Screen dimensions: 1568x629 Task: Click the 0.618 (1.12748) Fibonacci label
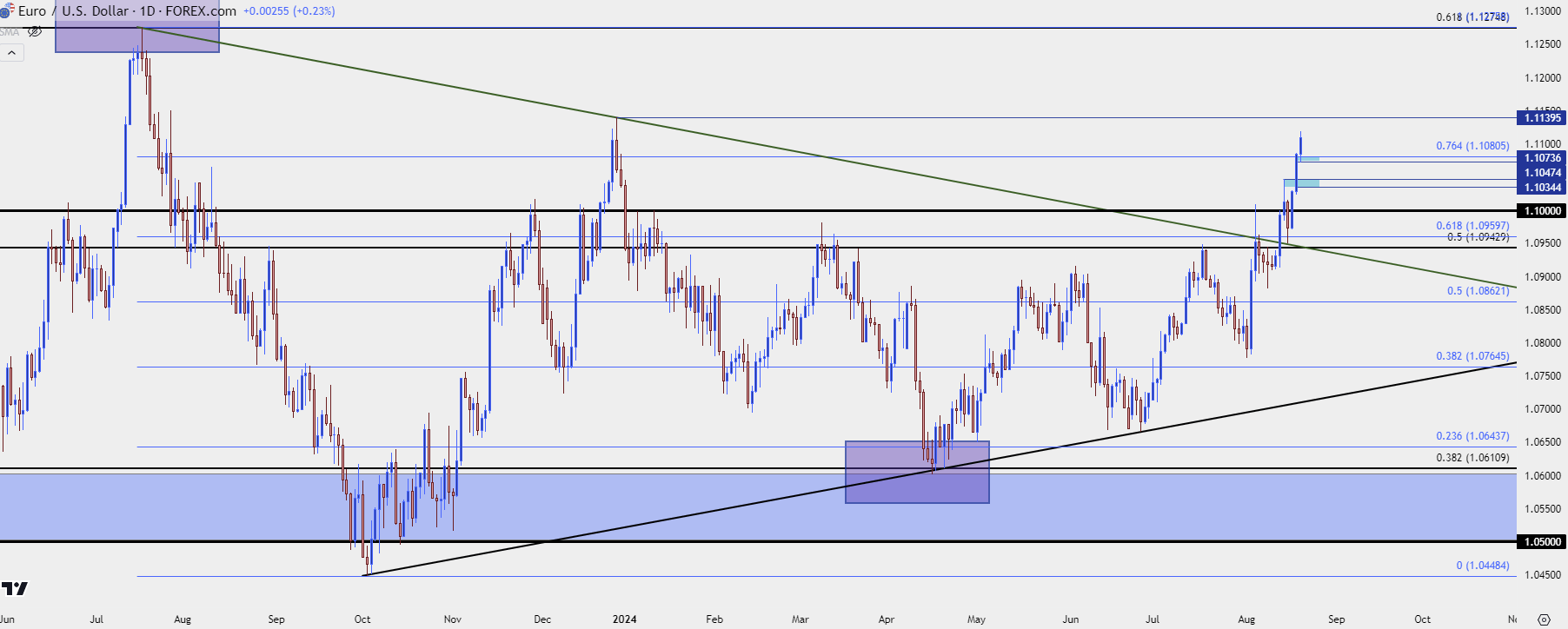point(1472,17)
